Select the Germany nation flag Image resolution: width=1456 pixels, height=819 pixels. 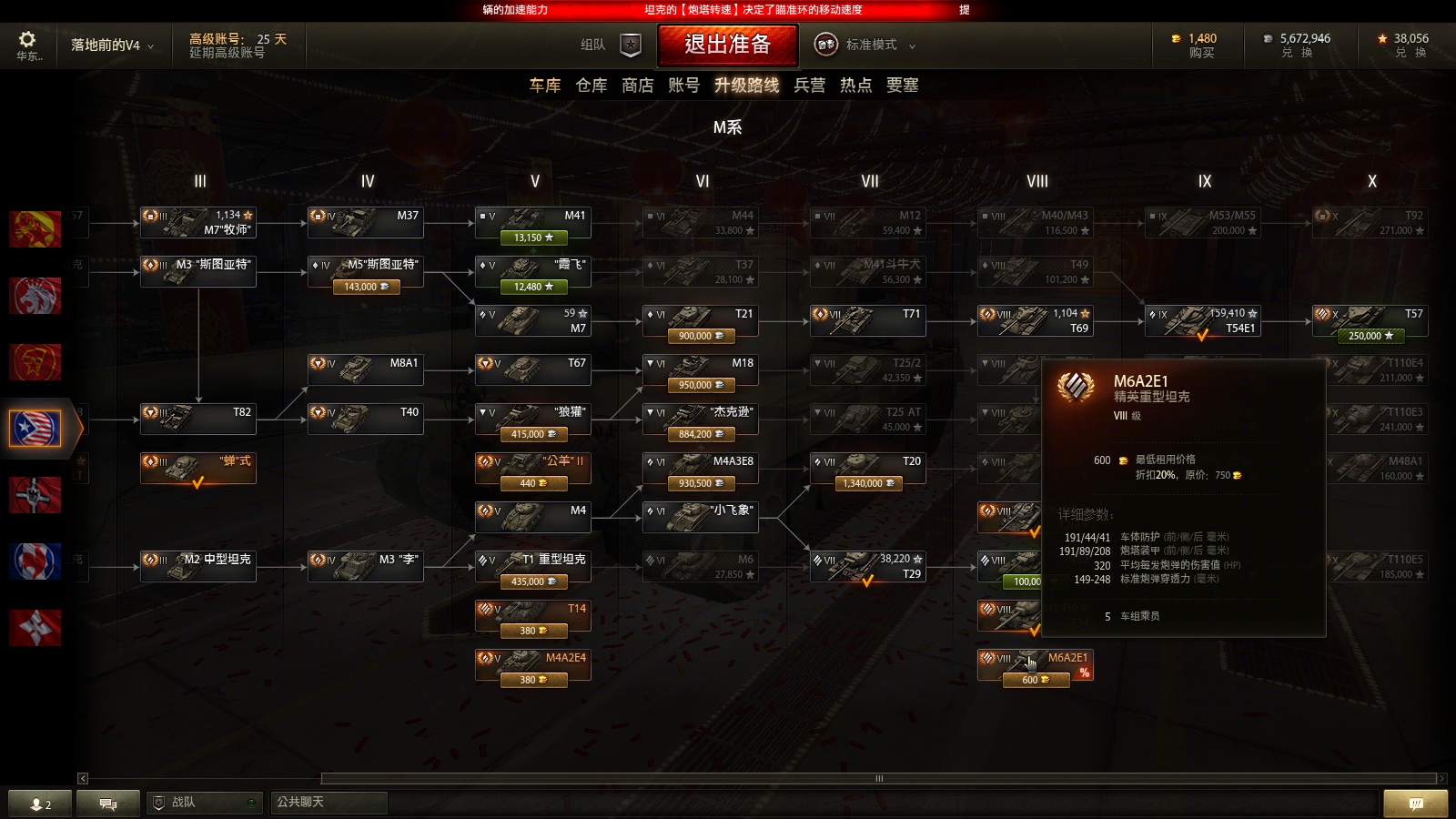[x=35, y=495]
